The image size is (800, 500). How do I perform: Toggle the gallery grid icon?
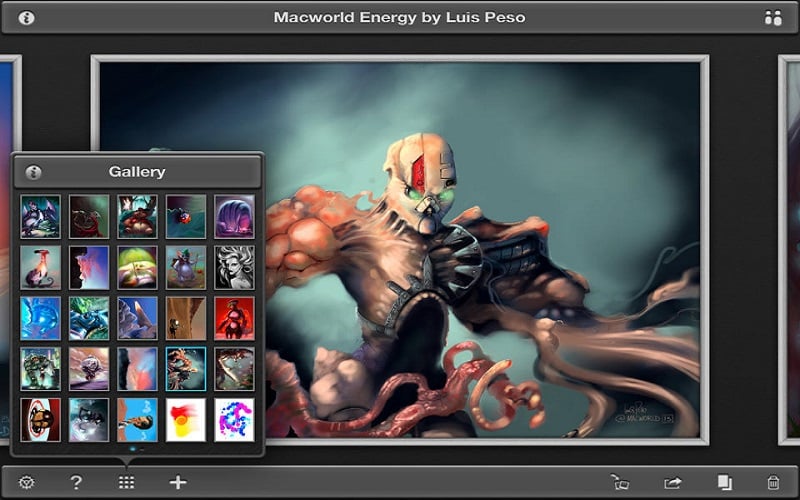click(126, 482)
